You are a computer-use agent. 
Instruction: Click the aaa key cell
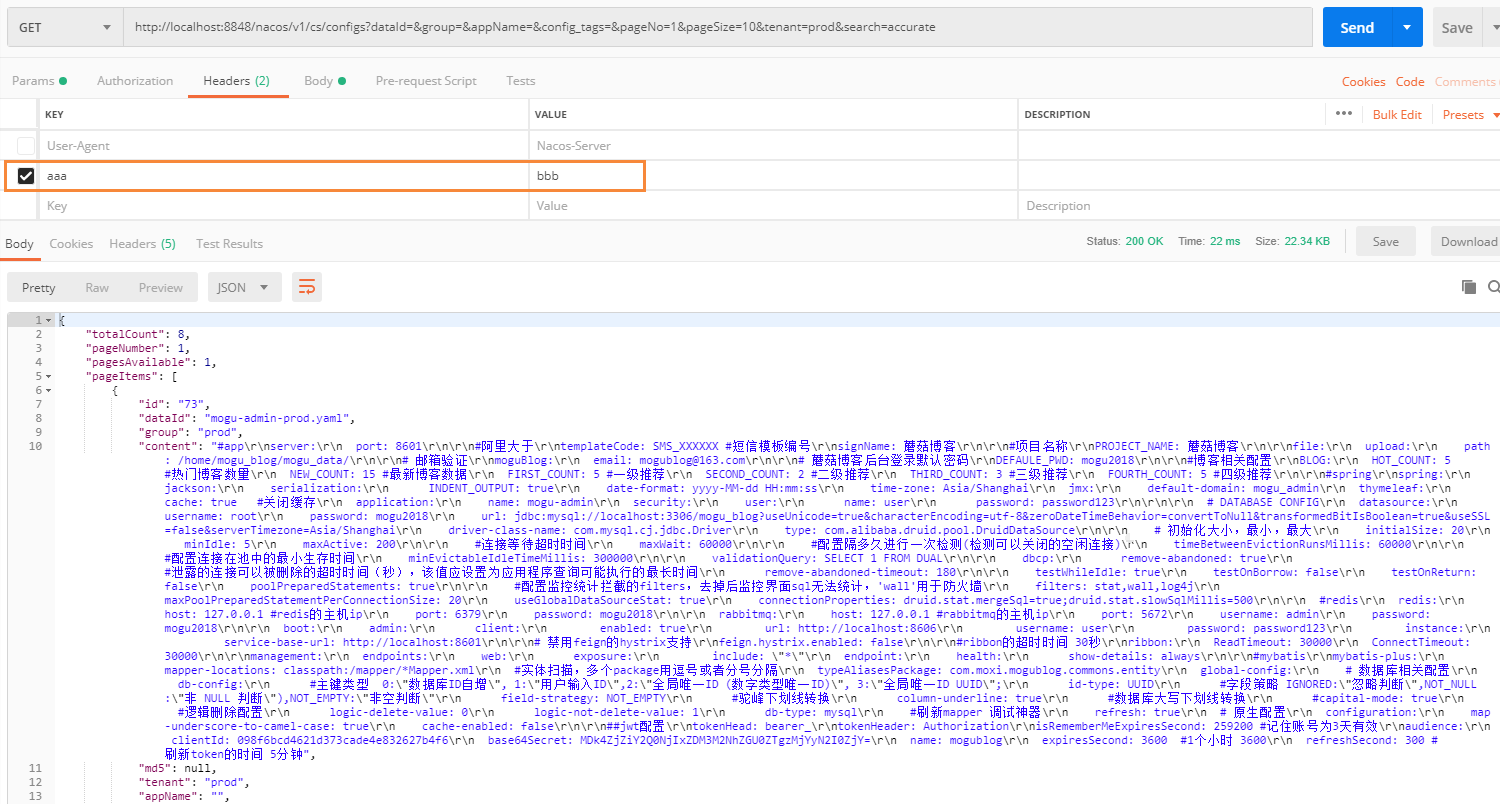point(284,176)
